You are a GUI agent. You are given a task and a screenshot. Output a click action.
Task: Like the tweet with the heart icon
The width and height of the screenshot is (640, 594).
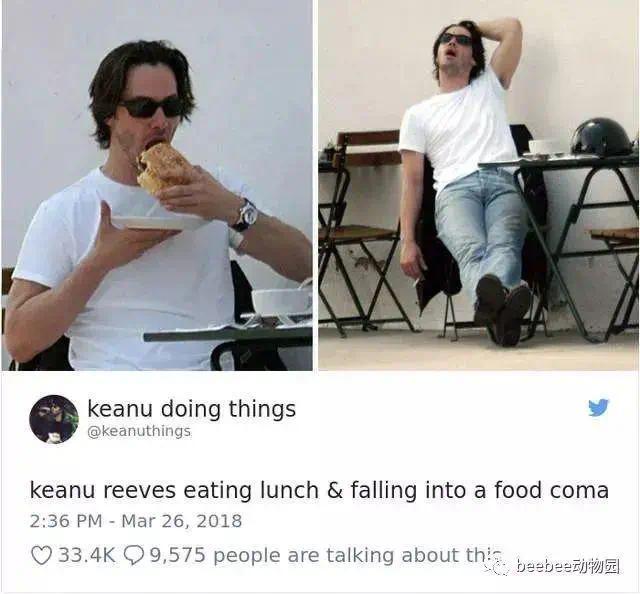(41, 555)
